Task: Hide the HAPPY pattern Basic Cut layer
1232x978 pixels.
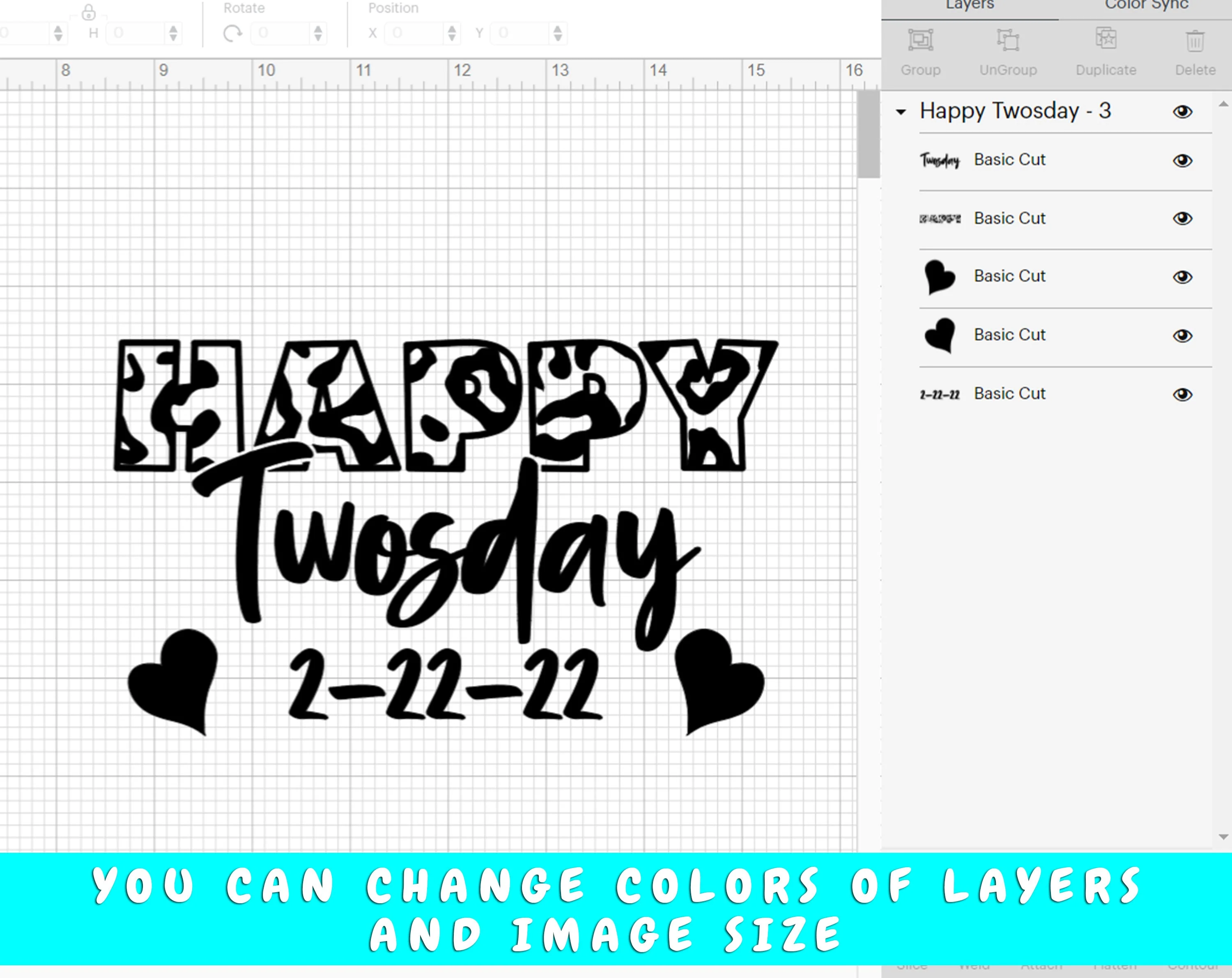Action: [x=1182, y=218]
